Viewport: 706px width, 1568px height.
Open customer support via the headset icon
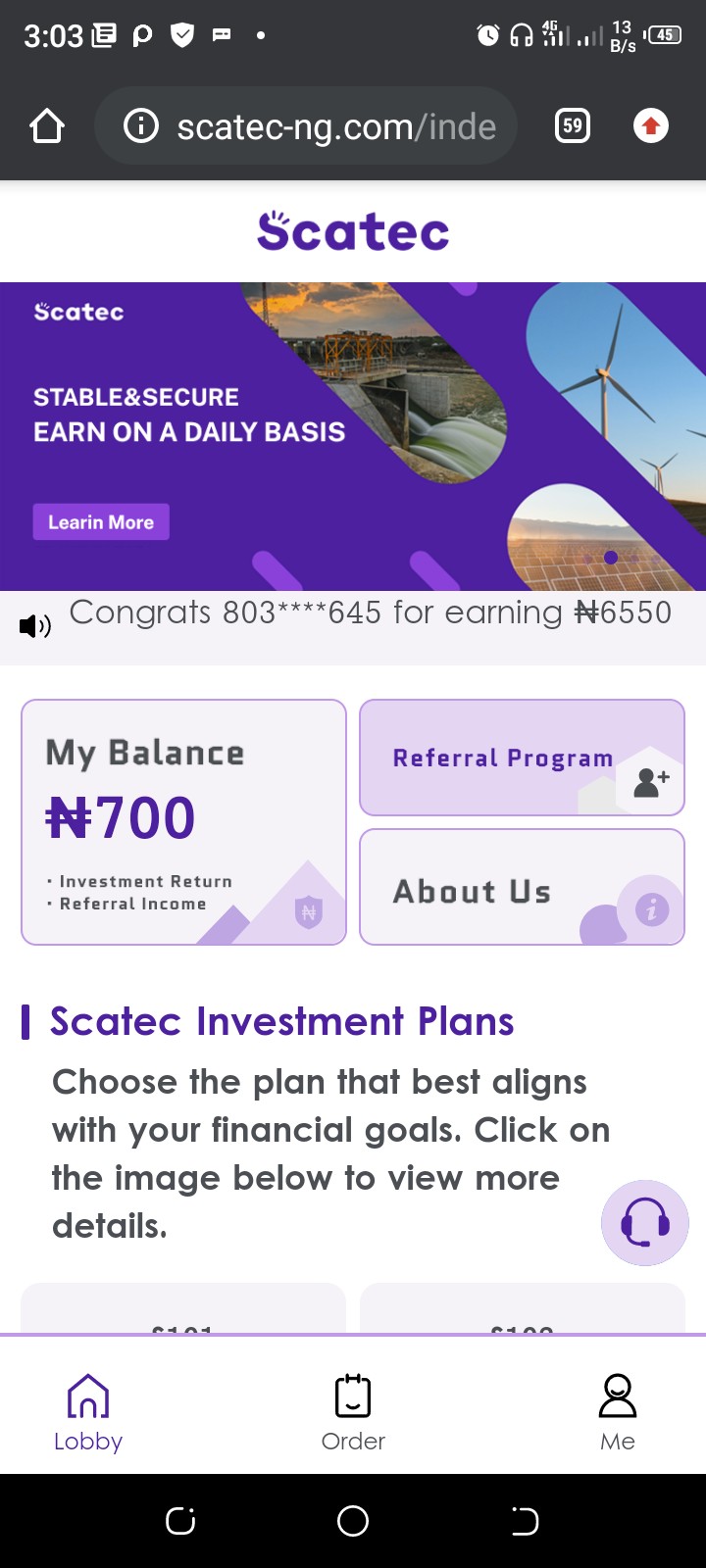click(x=644, y=1222)
